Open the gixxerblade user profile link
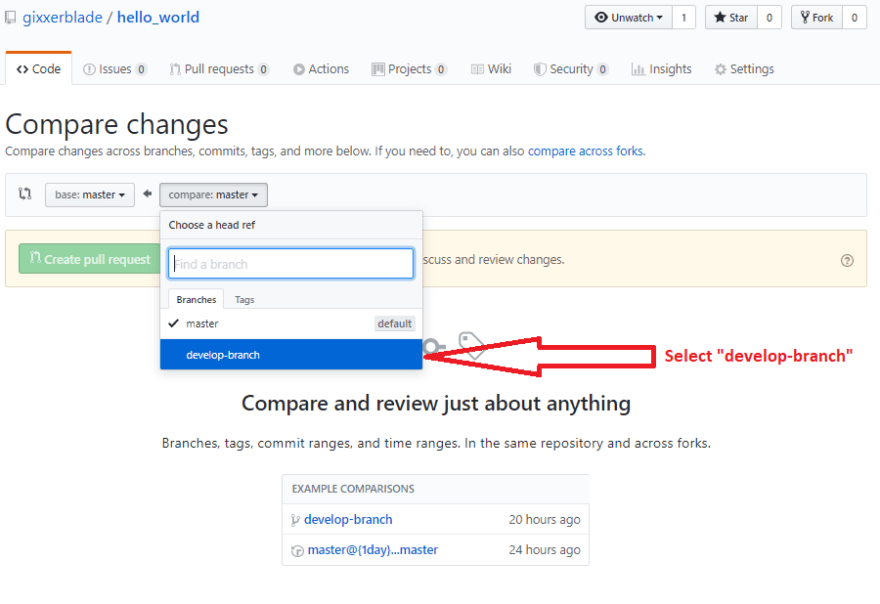The width and height of the screenshot is (880, 604). 62,17
